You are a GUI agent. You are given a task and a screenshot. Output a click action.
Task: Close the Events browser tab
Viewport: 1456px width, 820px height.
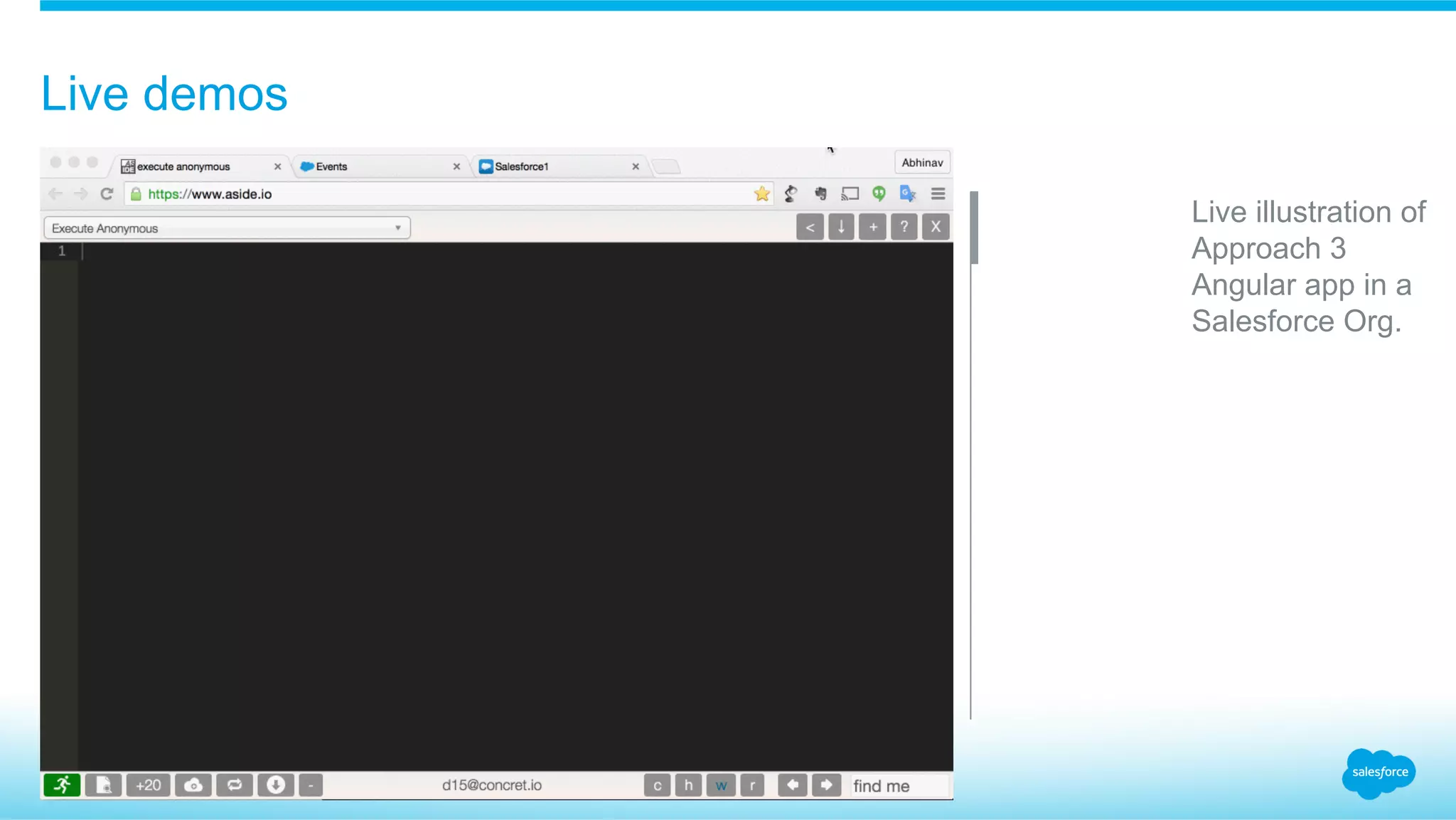[456, 166]
